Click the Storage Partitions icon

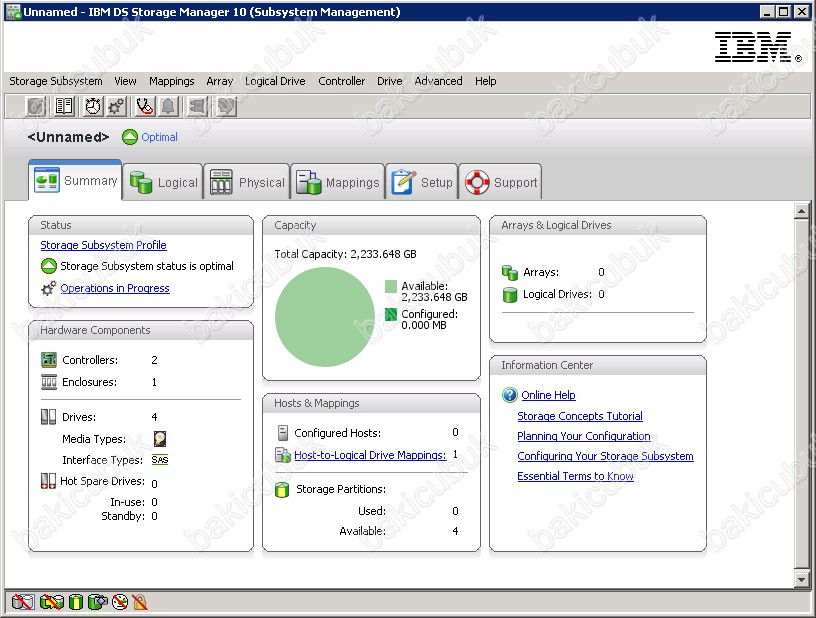281,490
